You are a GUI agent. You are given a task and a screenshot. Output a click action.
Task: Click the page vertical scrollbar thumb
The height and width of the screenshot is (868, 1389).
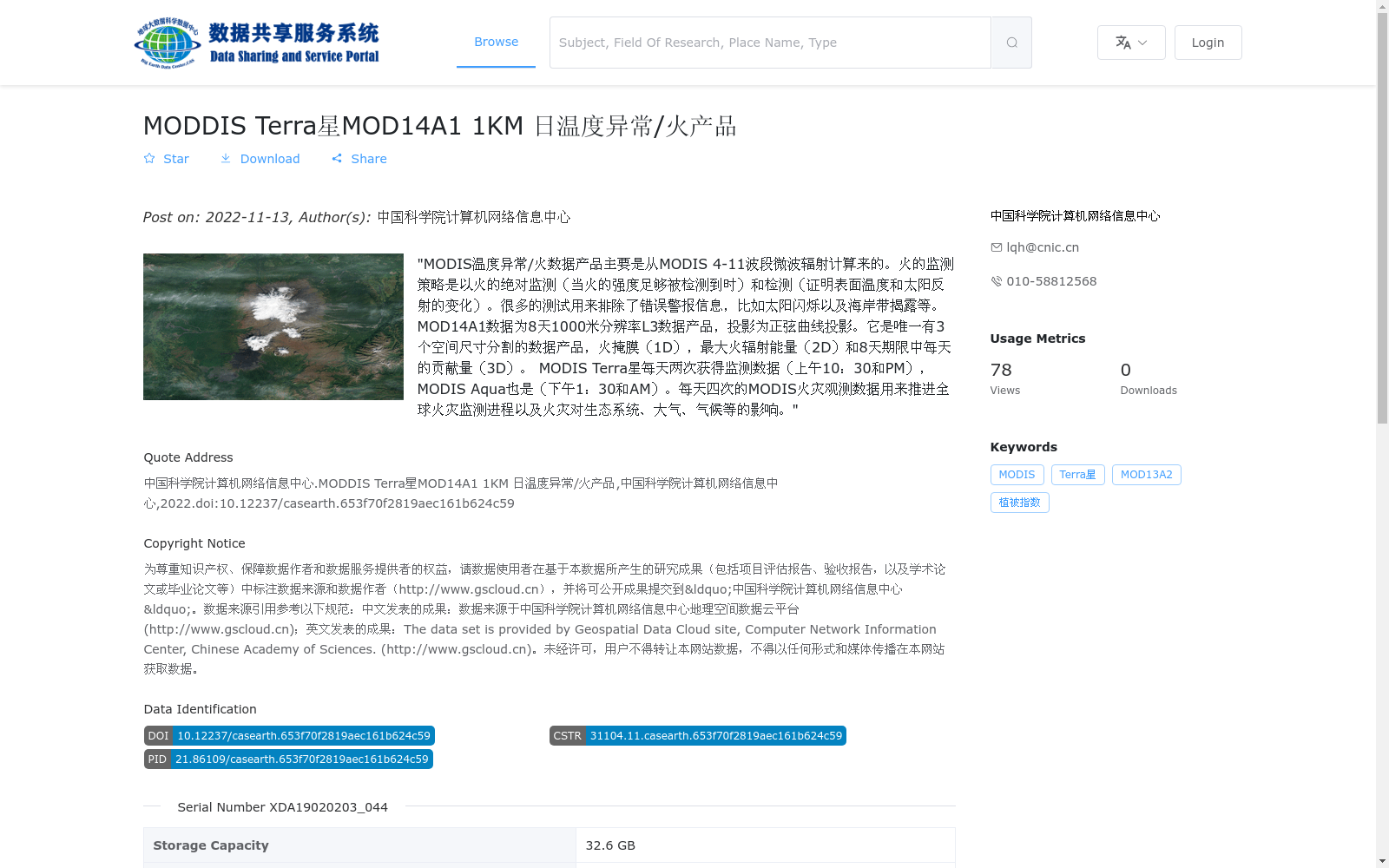click(x=1383, y=217)
